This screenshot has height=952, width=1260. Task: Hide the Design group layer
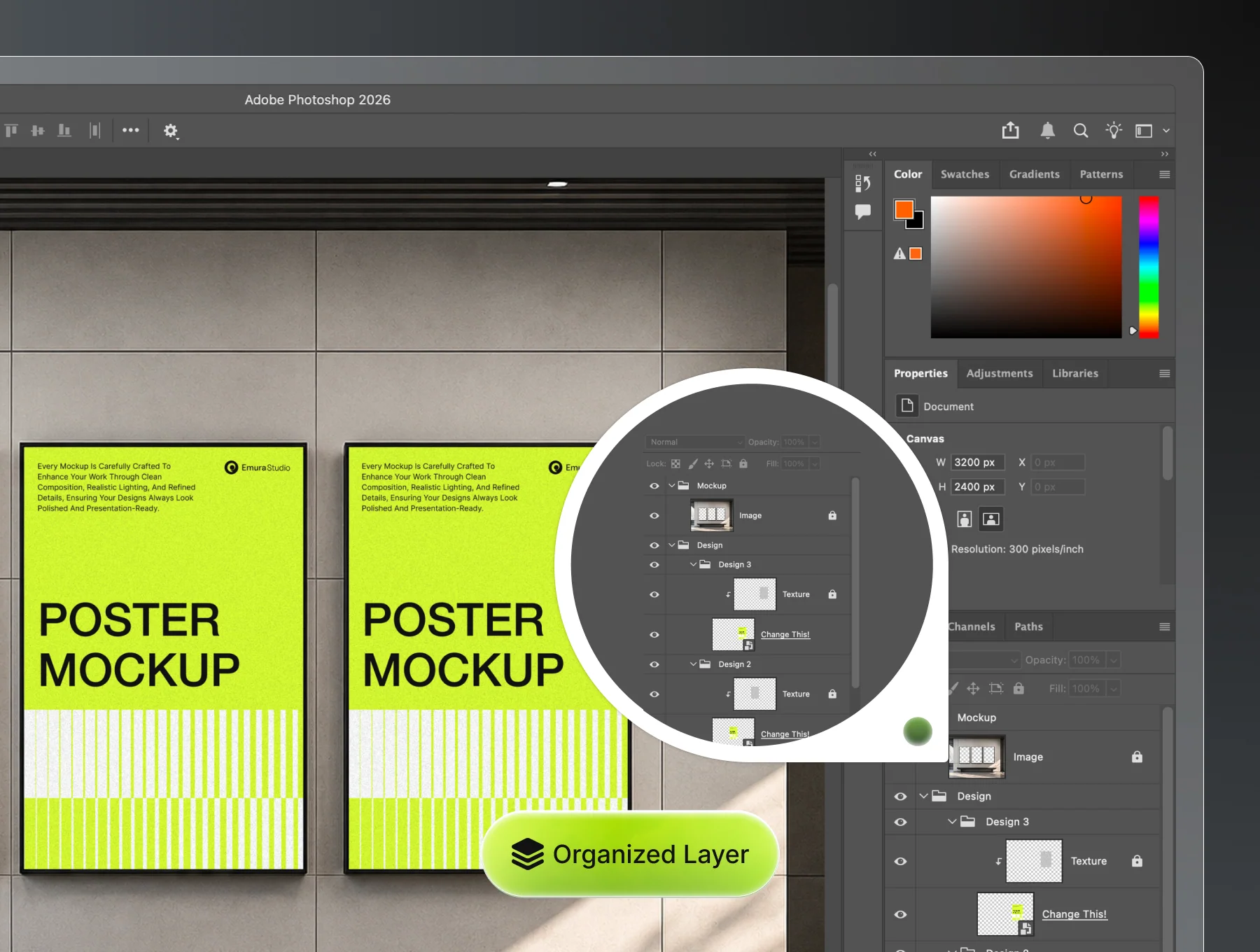click(900, 797)
